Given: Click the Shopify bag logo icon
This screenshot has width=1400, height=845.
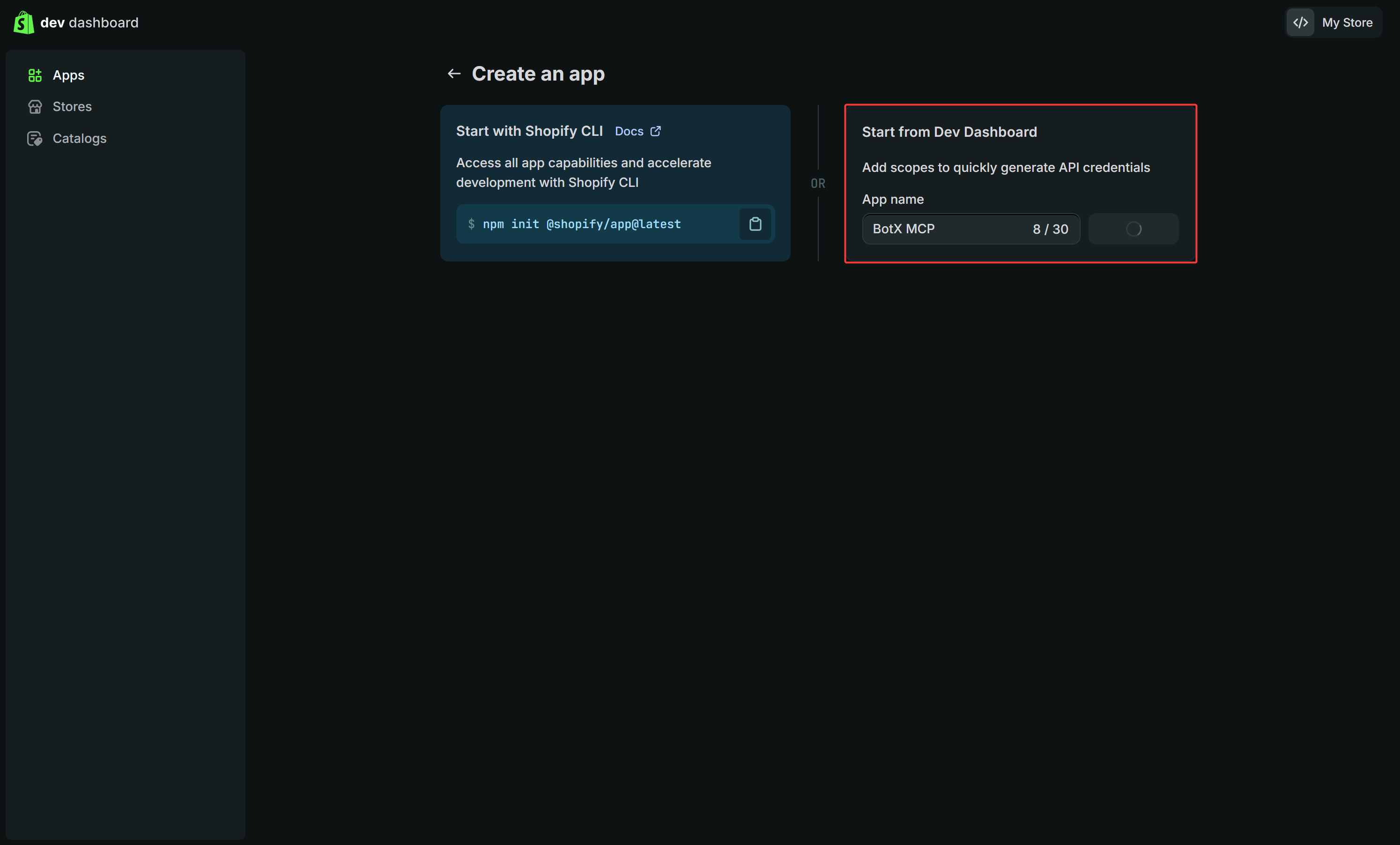Looking at the screenshot, I should click(24, 23).
